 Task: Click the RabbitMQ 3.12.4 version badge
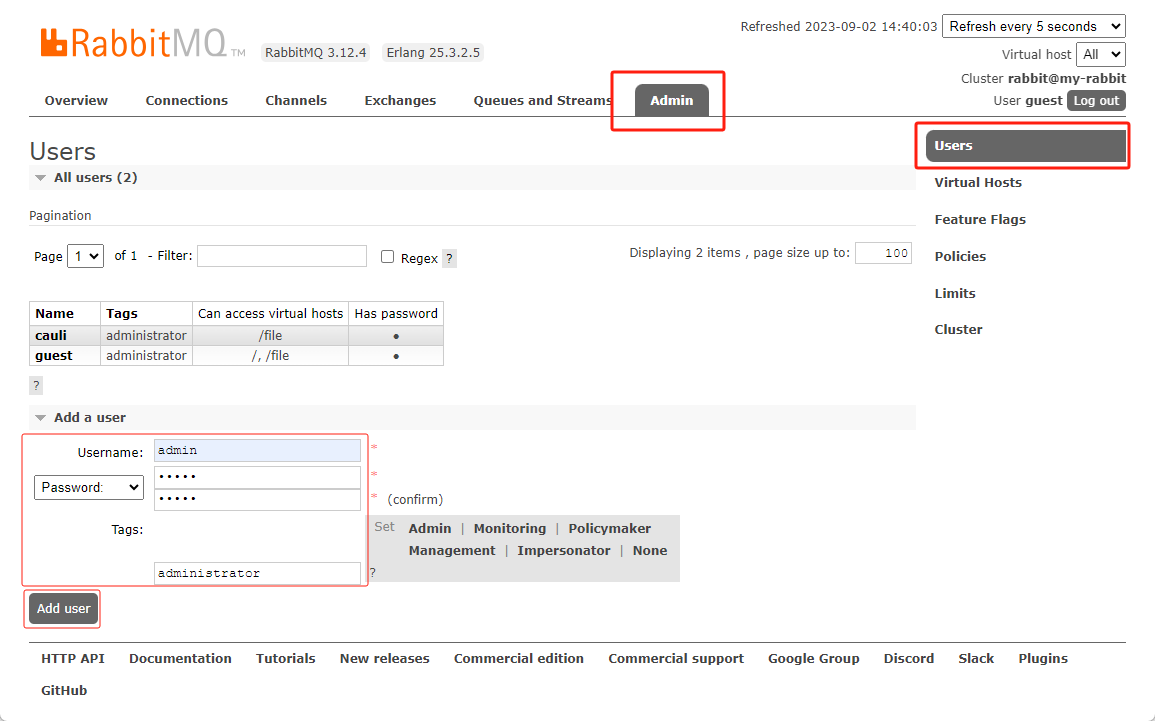point(315,52)
